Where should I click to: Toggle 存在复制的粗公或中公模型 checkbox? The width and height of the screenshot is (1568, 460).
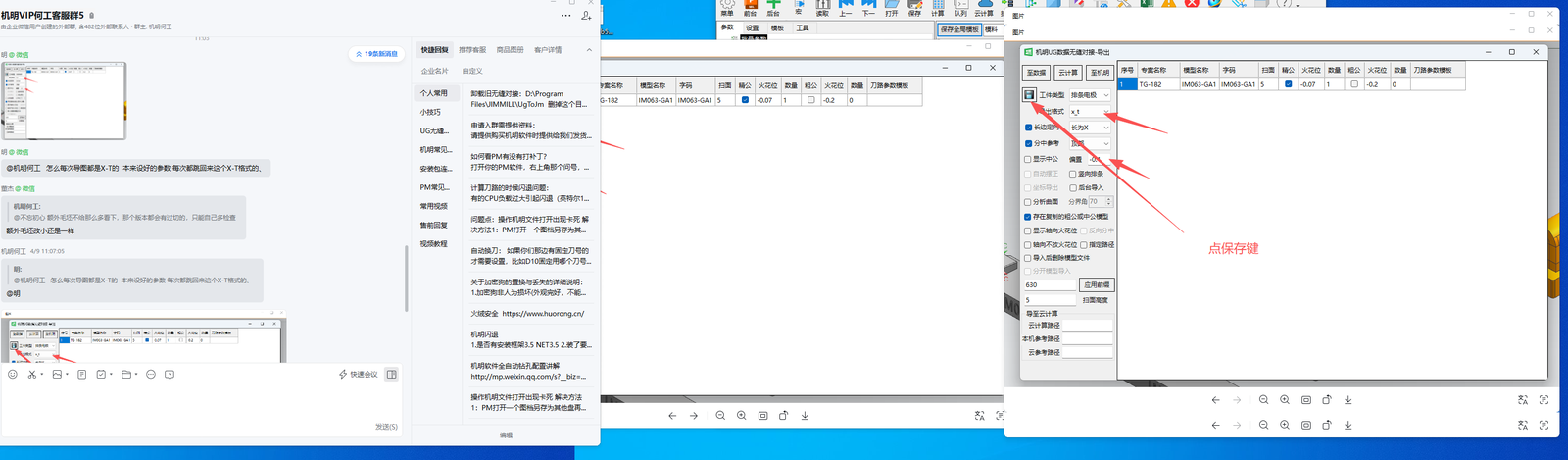(x=1028, y=217)
